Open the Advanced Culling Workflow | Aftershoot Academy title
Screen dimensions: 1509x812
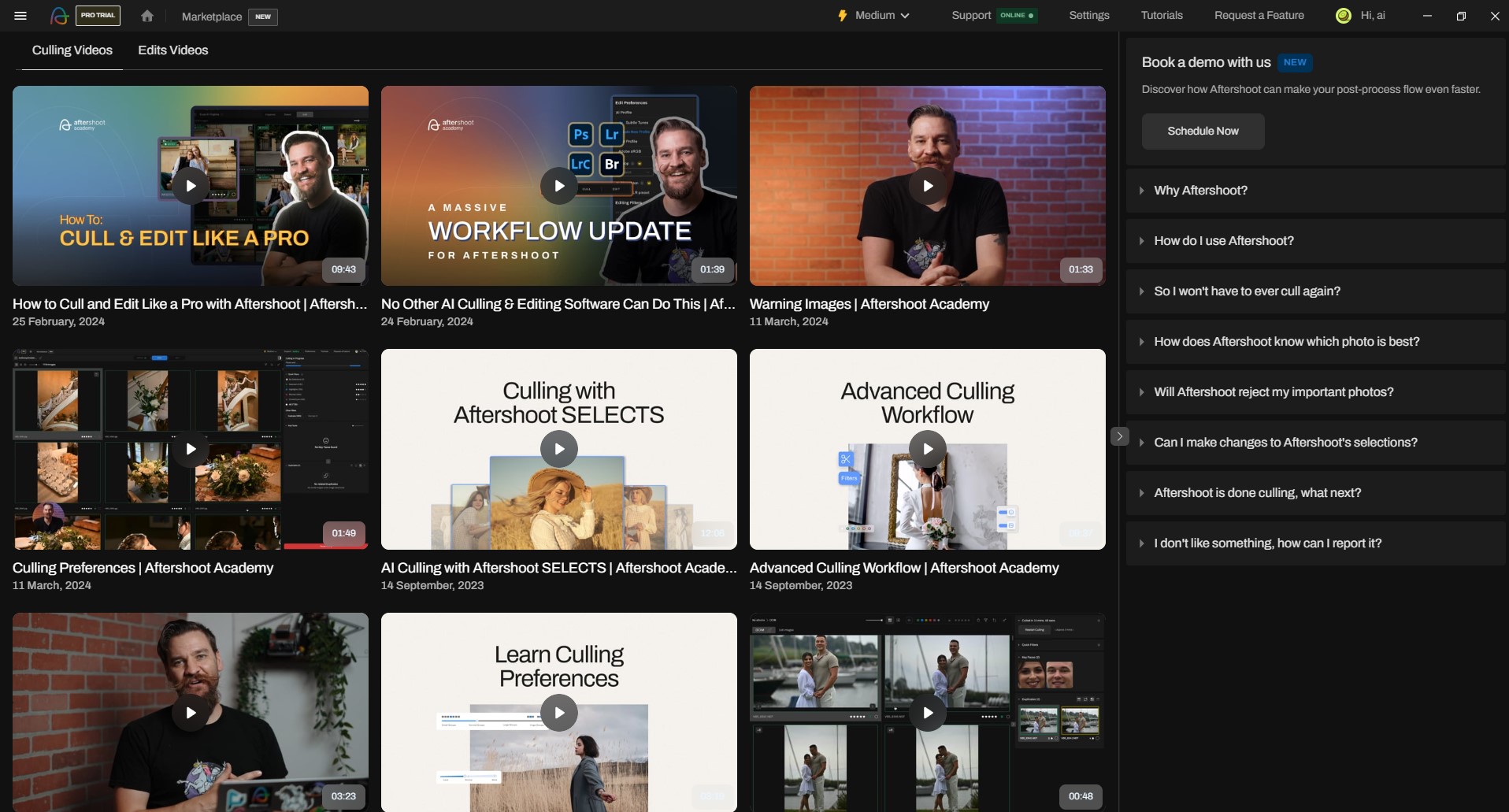click(x=904, y=568)
